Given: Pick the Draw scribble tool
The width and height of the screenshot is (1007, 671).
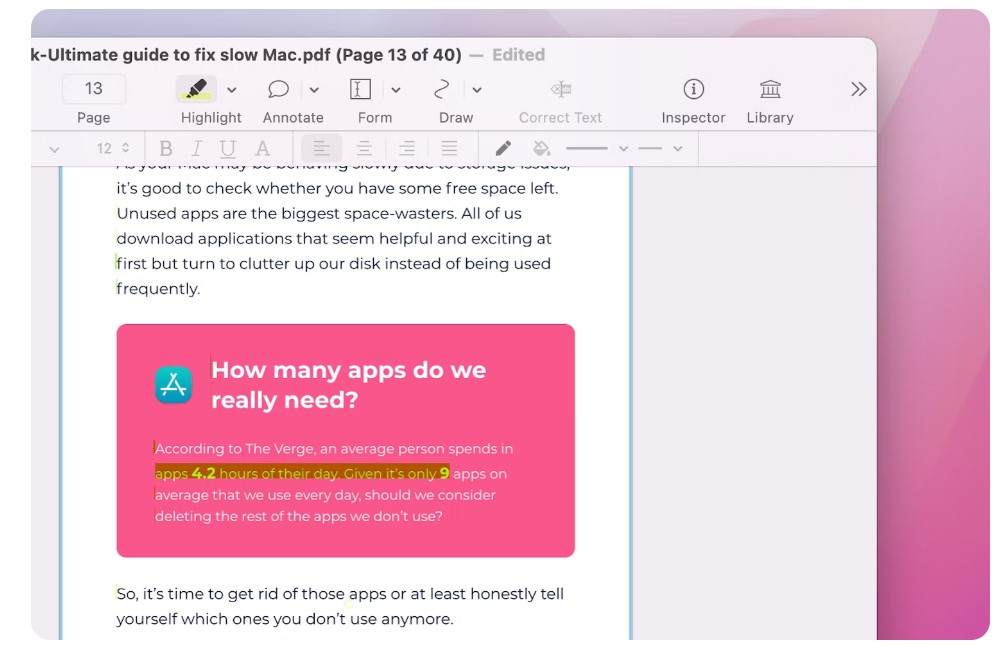Looking at the screenshot, I should (441, 89).
